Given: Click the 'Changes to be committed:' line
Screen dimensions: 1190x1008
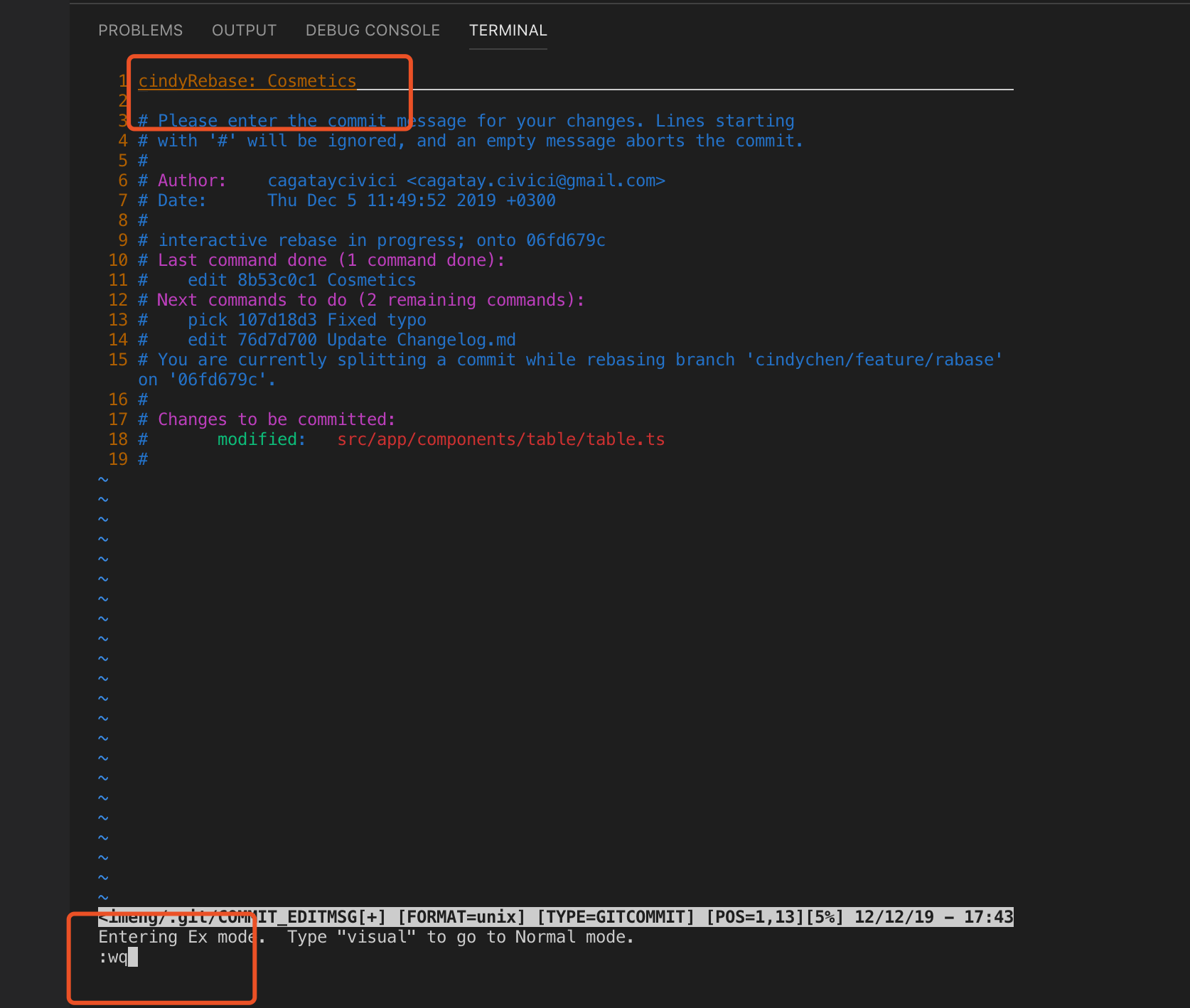Looking at the screenshot, I should (267, 419).
